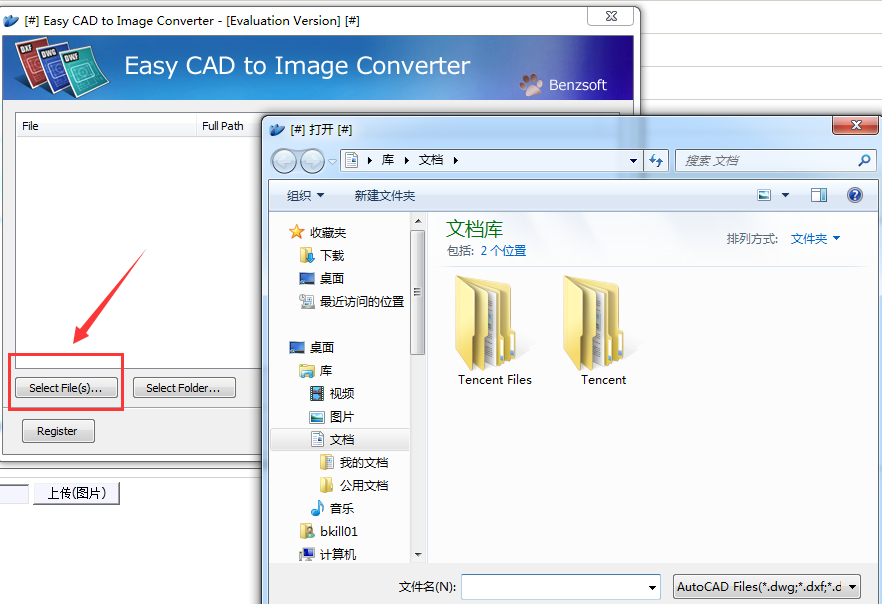The width and height of the screenshot is (882, 604).
Task: Click the Select File(s)... button
Action: click(x=66, y=388)
